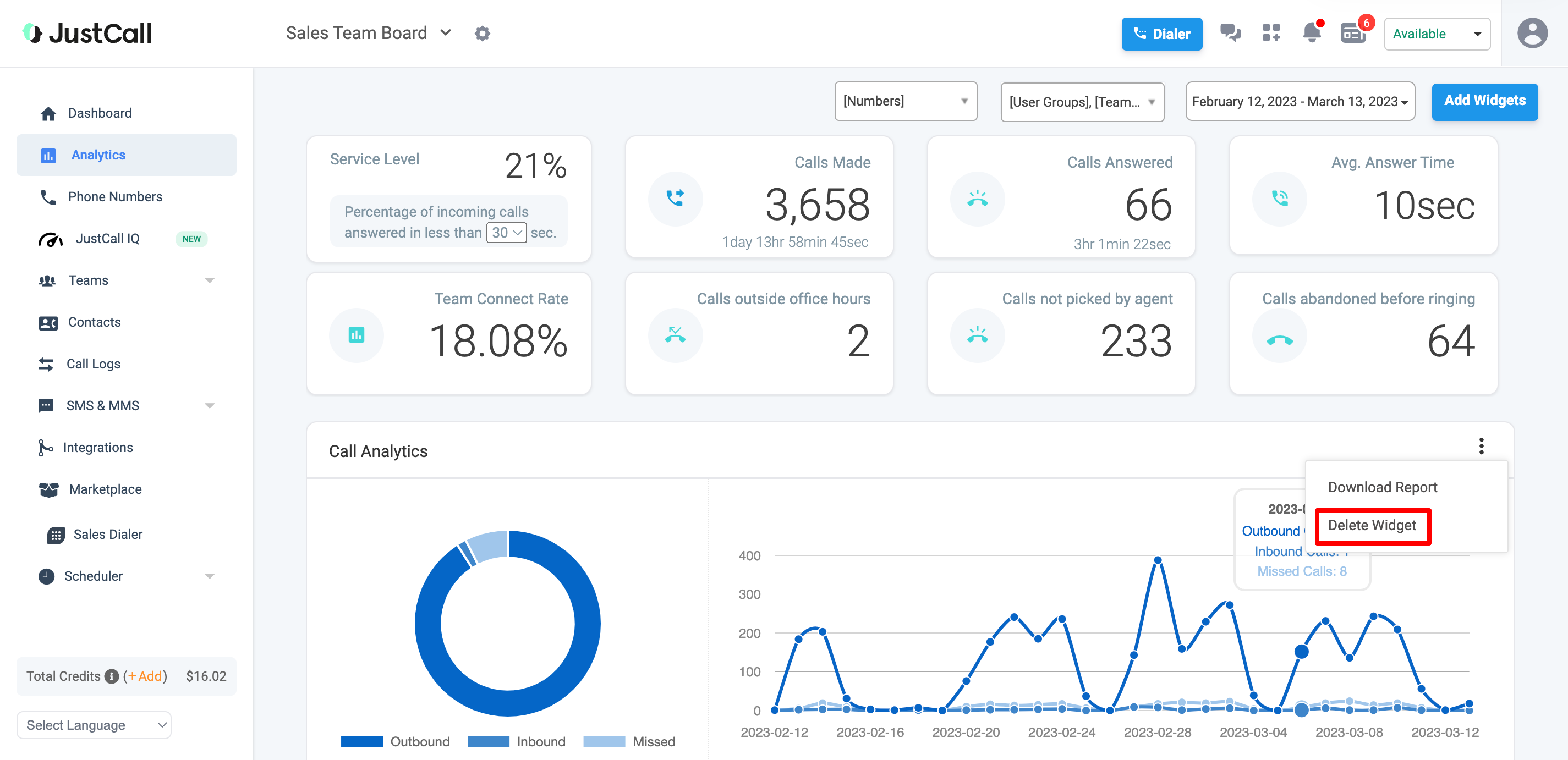Open the Dialer tool
Viewport: 1568px width, 760px height.
click(1160, 33)
